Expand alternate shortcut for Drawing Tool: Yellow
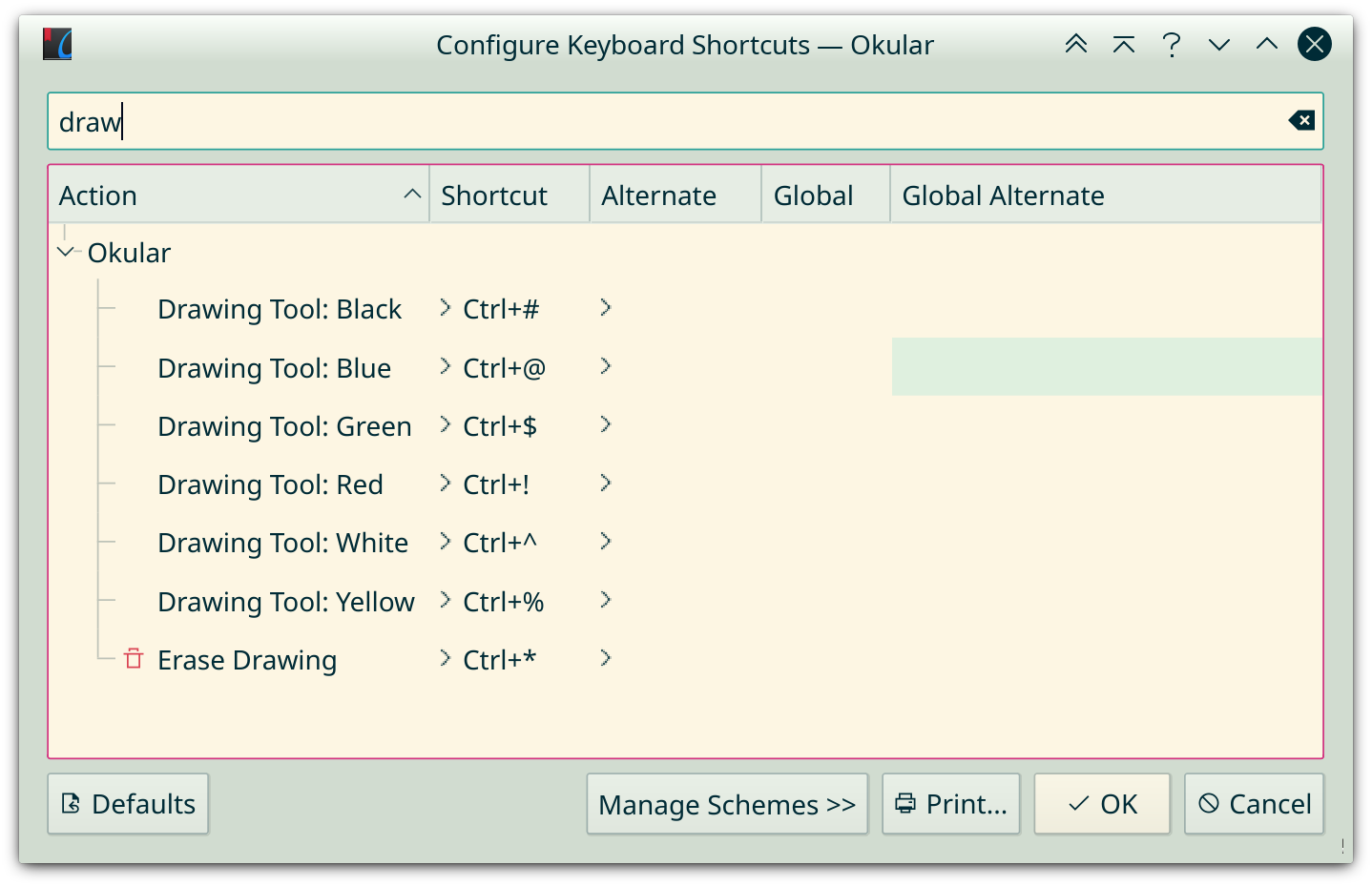This screenshot has width=1372, height=886. (605, 600)
